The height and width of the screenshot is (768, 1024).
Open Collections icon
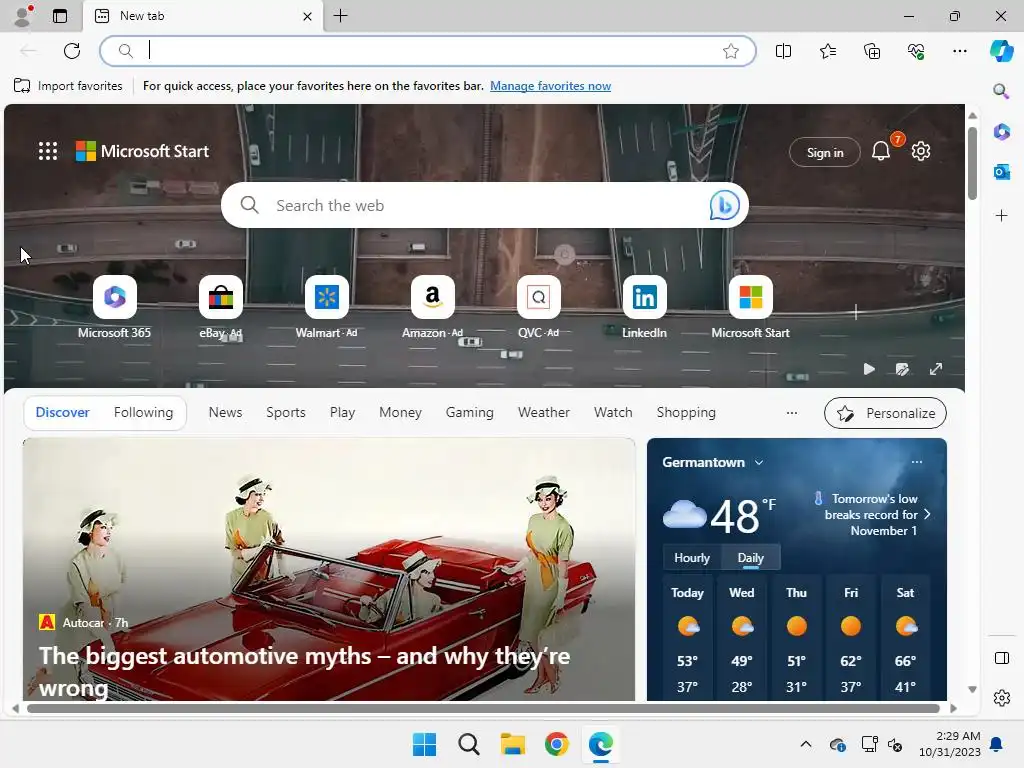point(872,51)
